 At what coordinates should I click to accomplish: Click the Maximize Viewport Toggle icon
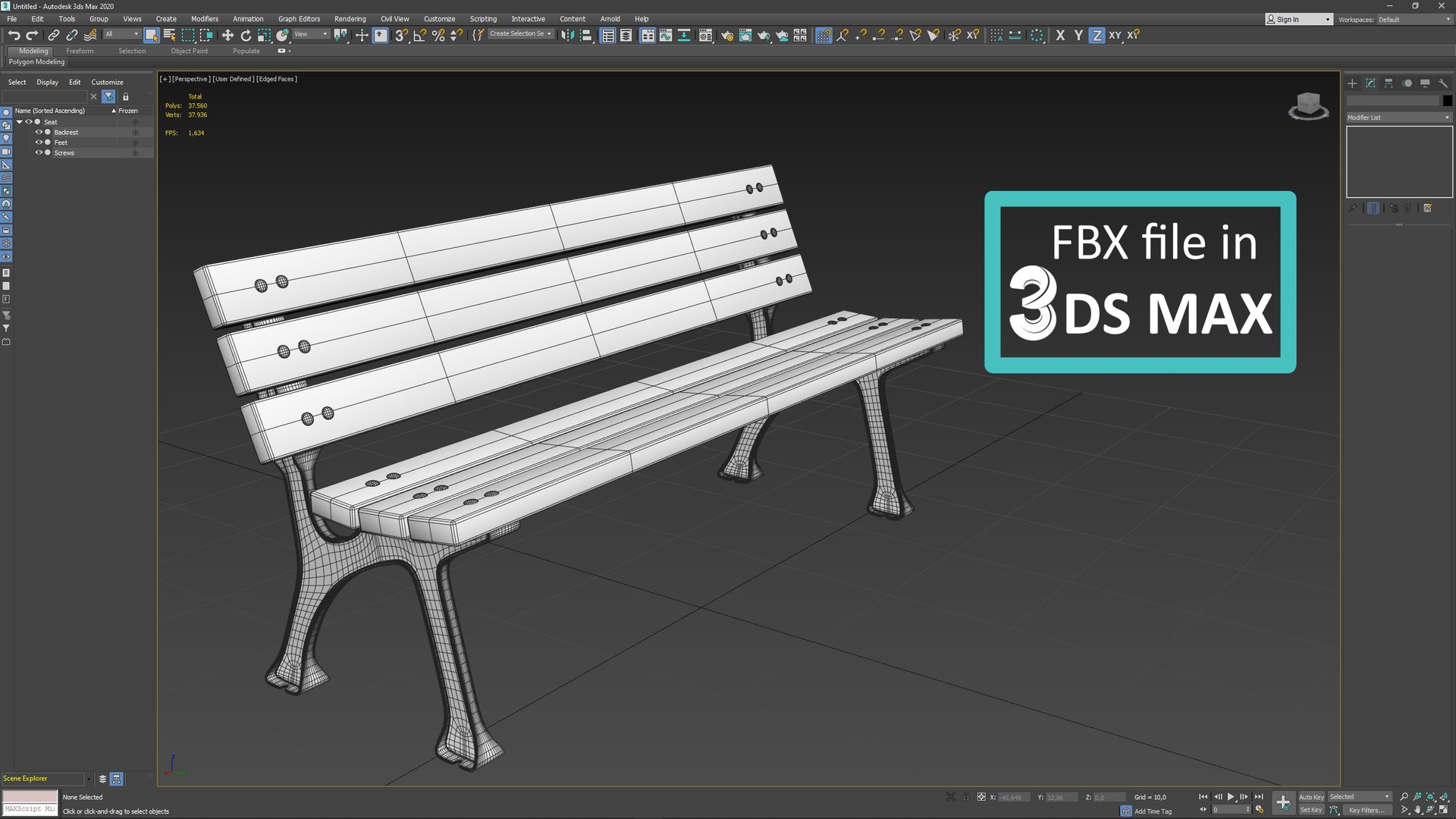(1443, 809)
